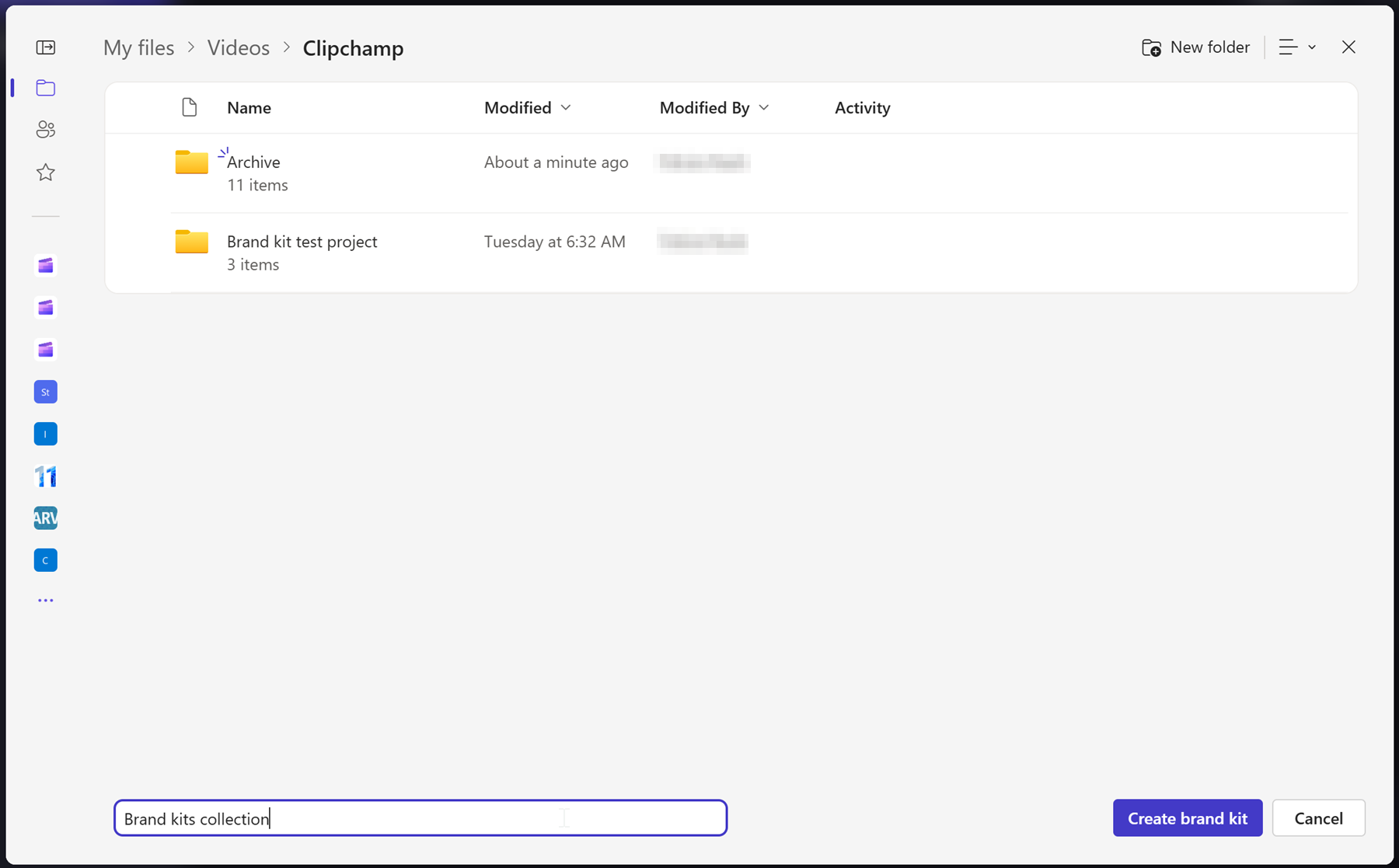Open Favorites via the star icon

[46, 172]
